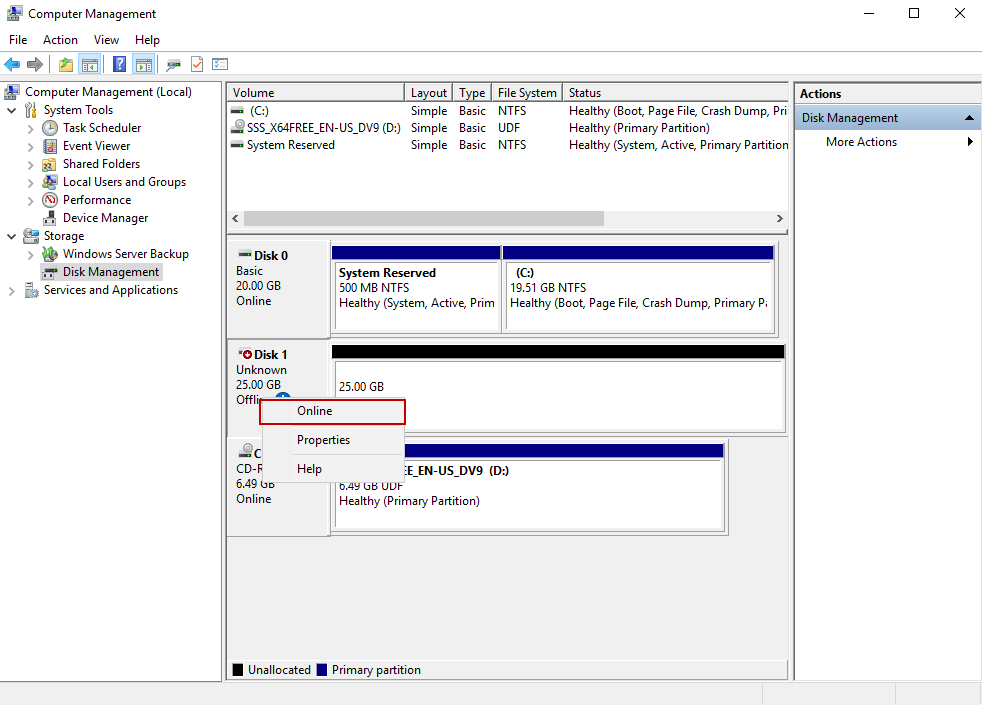The height and width of the screenshot is (705, 982).
Task: Click the Up One Level folder icon
Action: 66,65
